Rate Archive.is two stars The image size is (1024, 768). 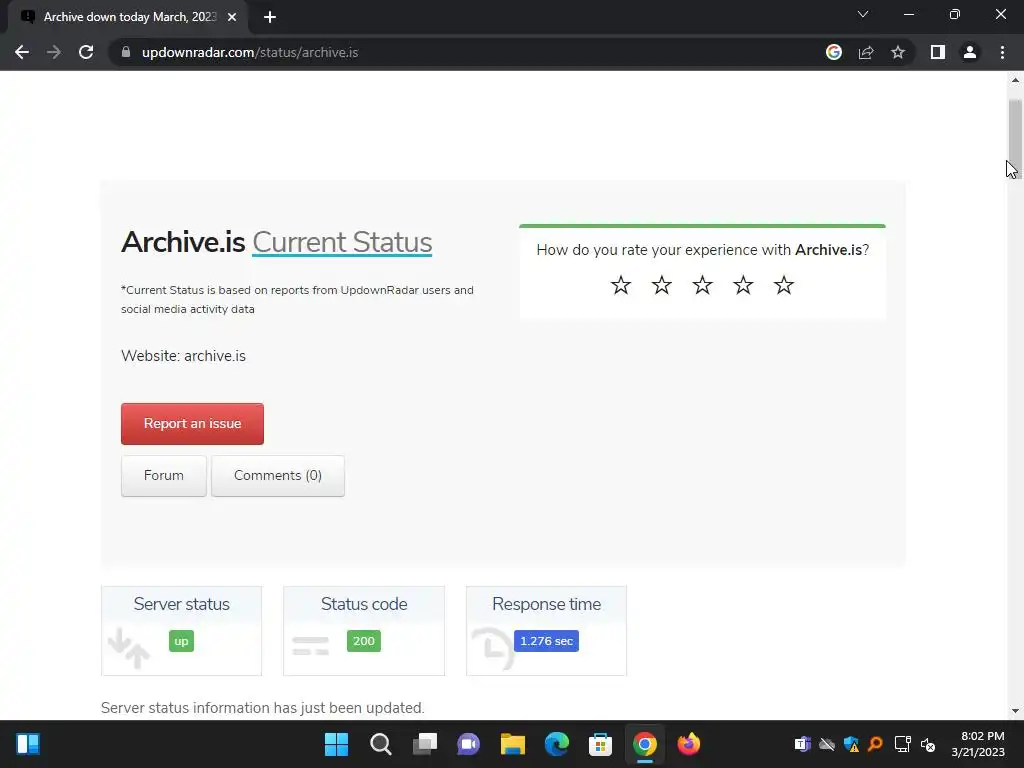(x=662, y=285)
